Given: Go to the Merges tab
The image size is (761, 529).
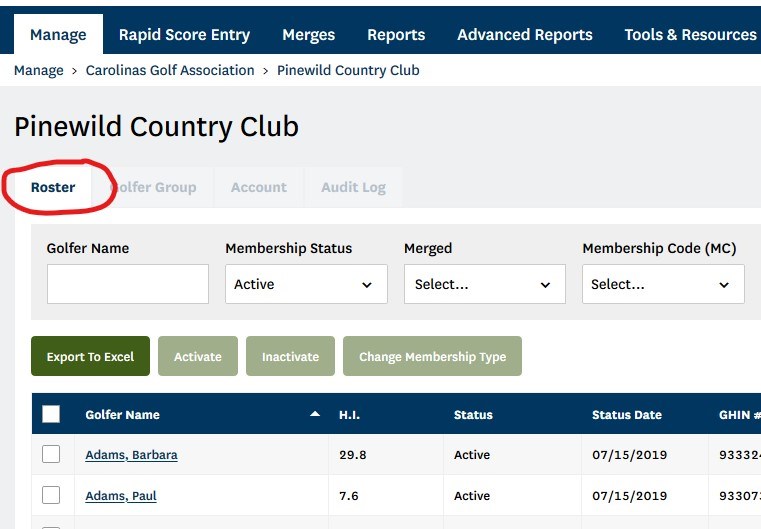Looking at the screenshot, I should 309,34.
